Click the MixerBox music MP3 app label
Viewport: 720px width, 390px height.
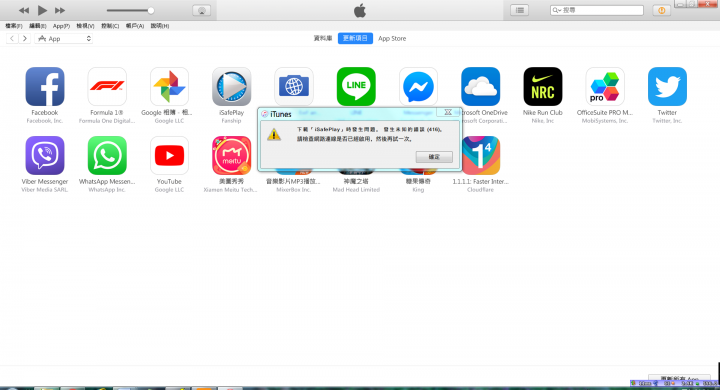[x=293, y=181]
